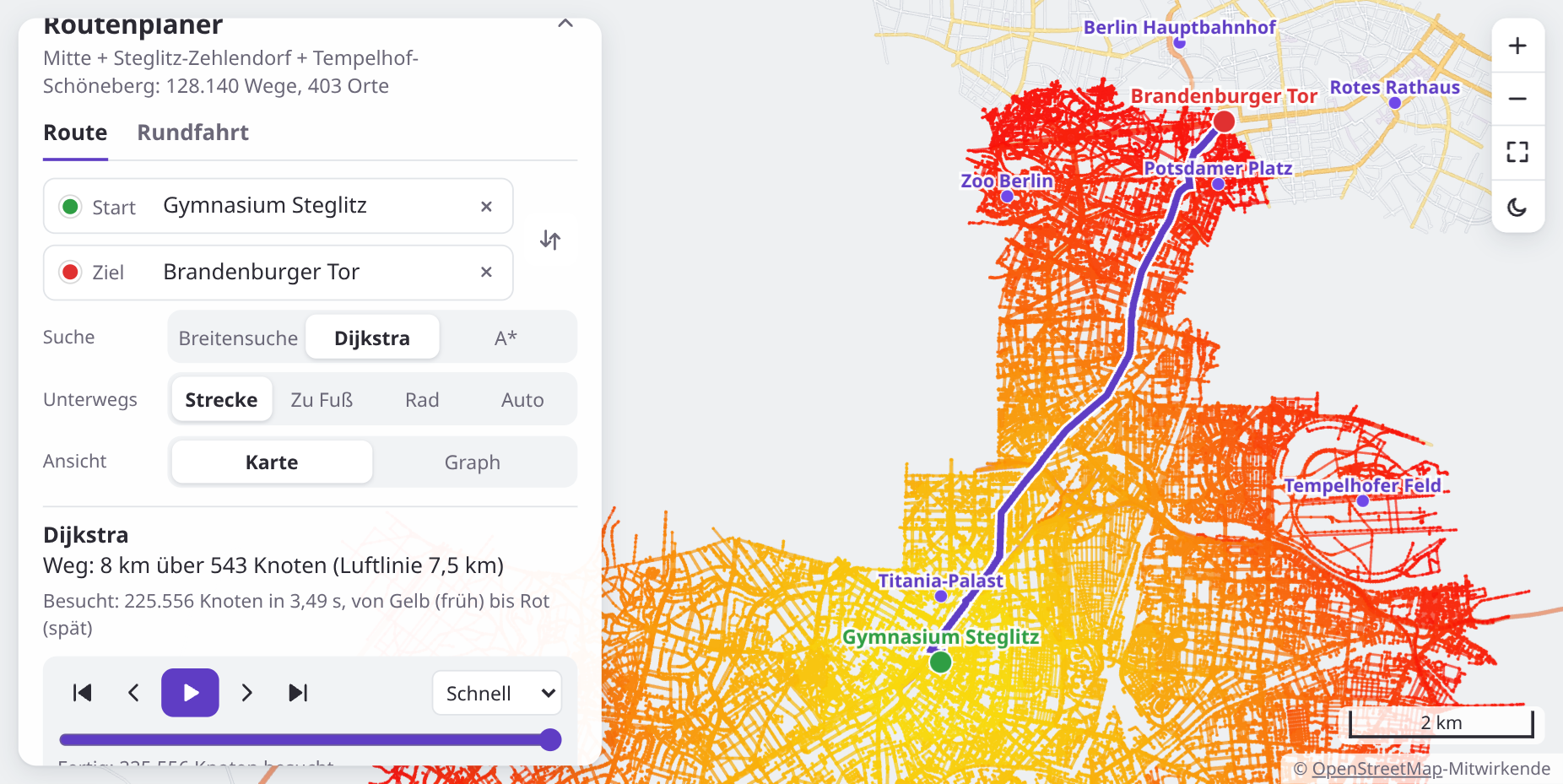This screenshot has height=784, width=1563.
Task: Switch the view to Graph
Action: click(x=473, y=462)
